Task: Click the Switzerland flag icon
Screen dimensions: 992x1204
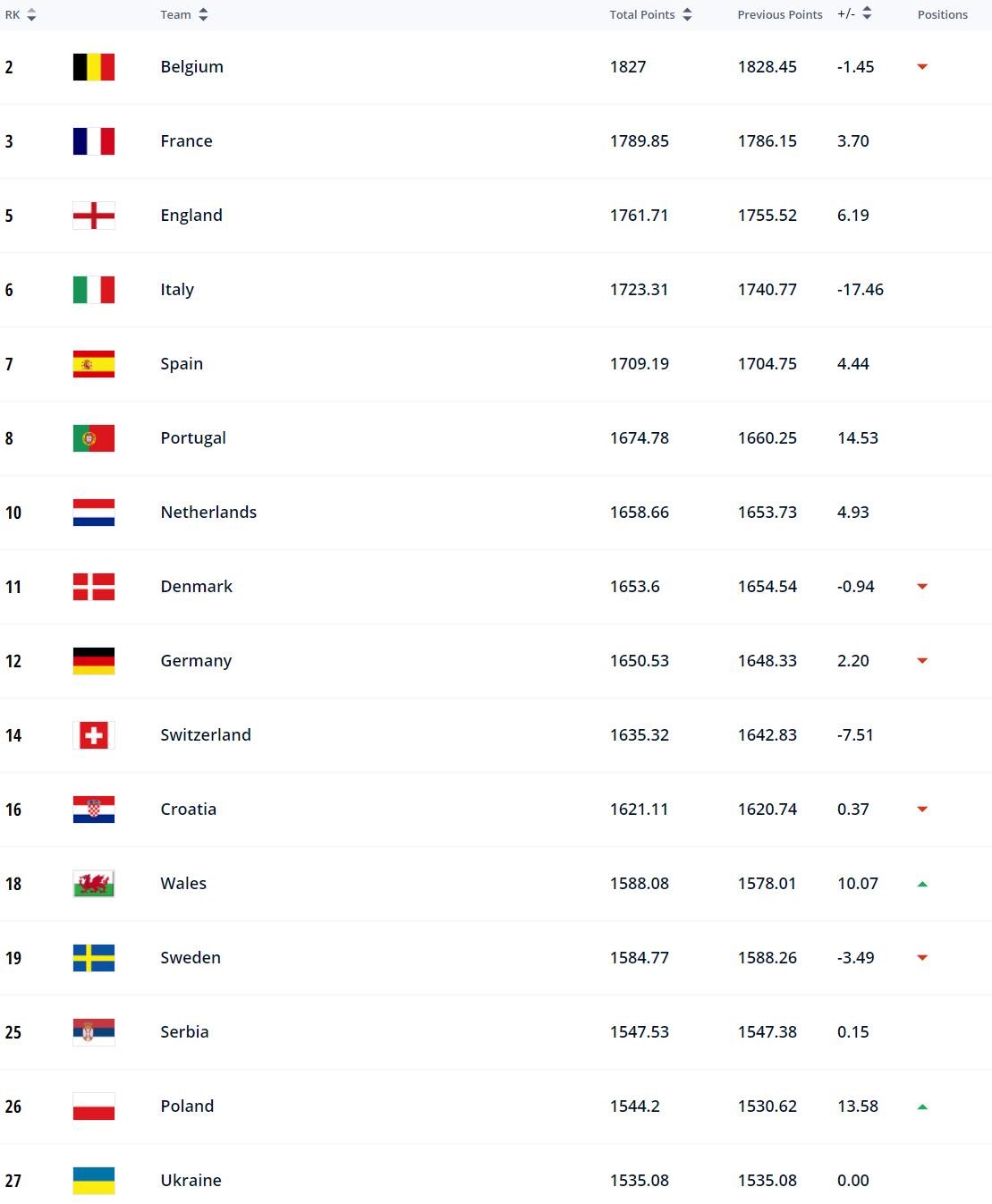Action: tap(94, 735)
